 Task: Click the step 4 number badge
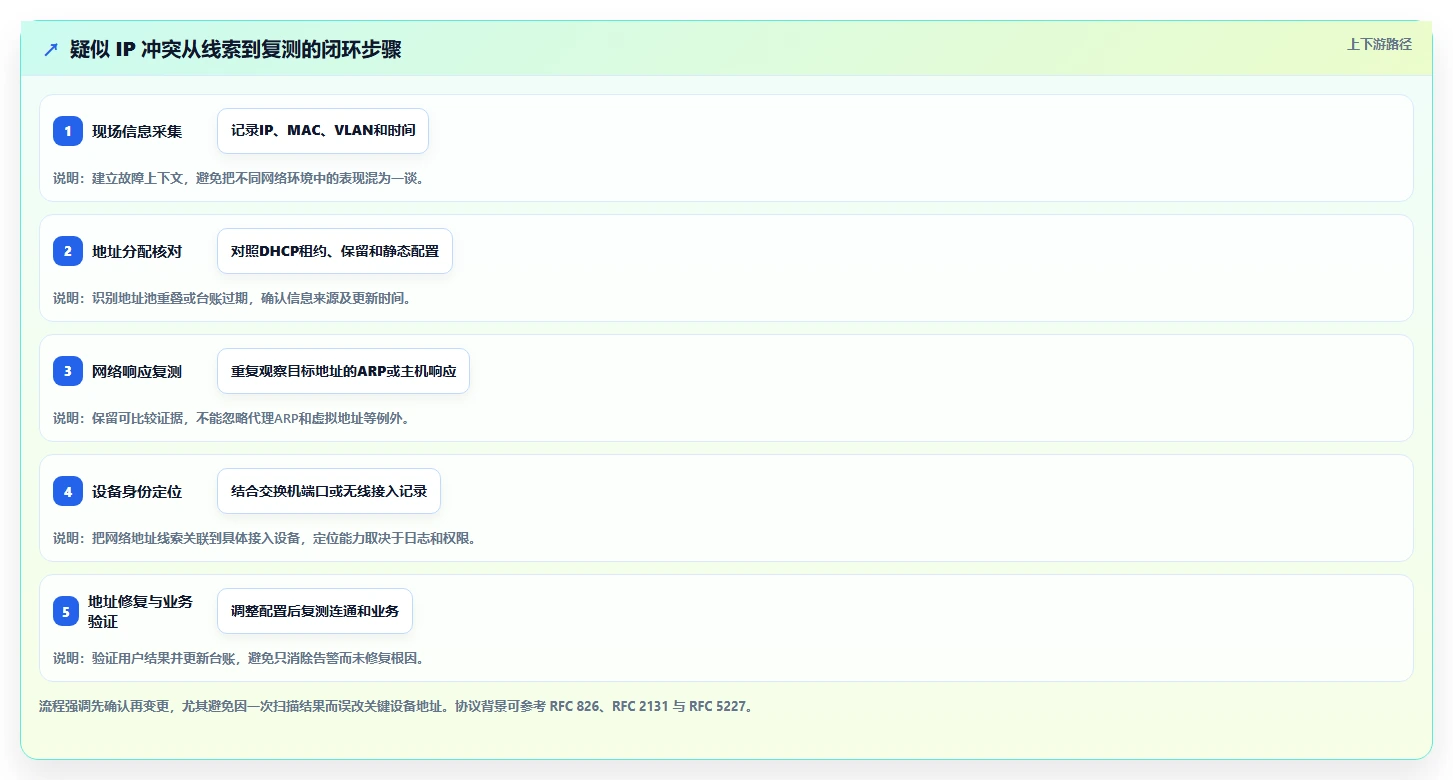68,491
